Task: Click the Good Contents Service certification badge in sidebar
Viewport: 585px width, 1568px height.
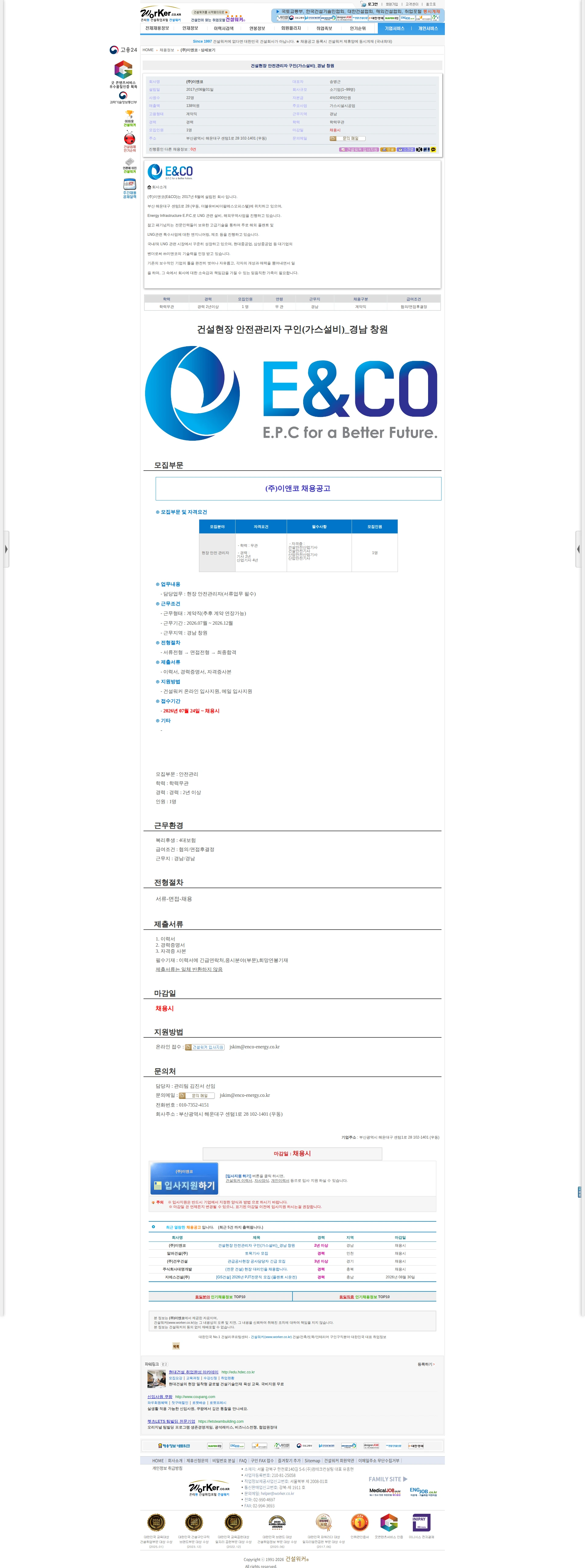Action: (123, 74)
